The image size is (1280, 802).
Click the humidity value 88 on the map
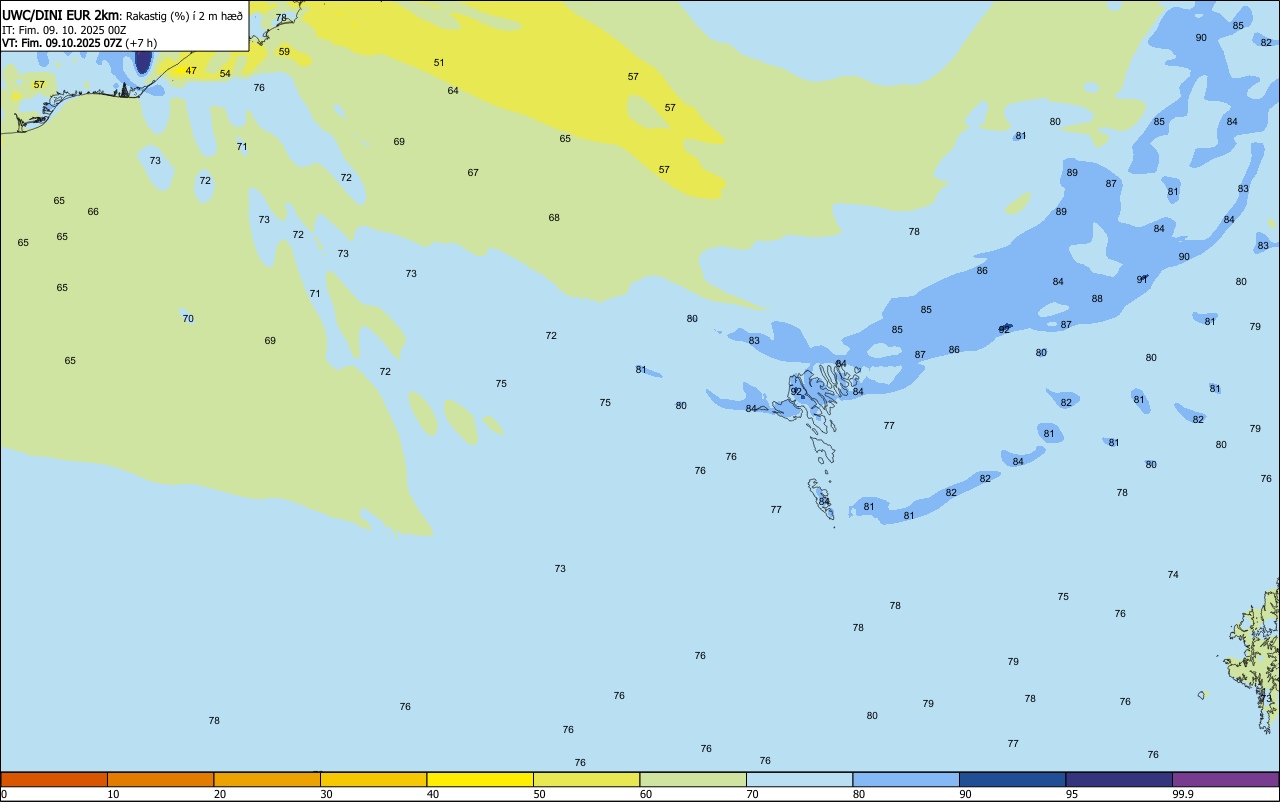tap(1097, 299)
